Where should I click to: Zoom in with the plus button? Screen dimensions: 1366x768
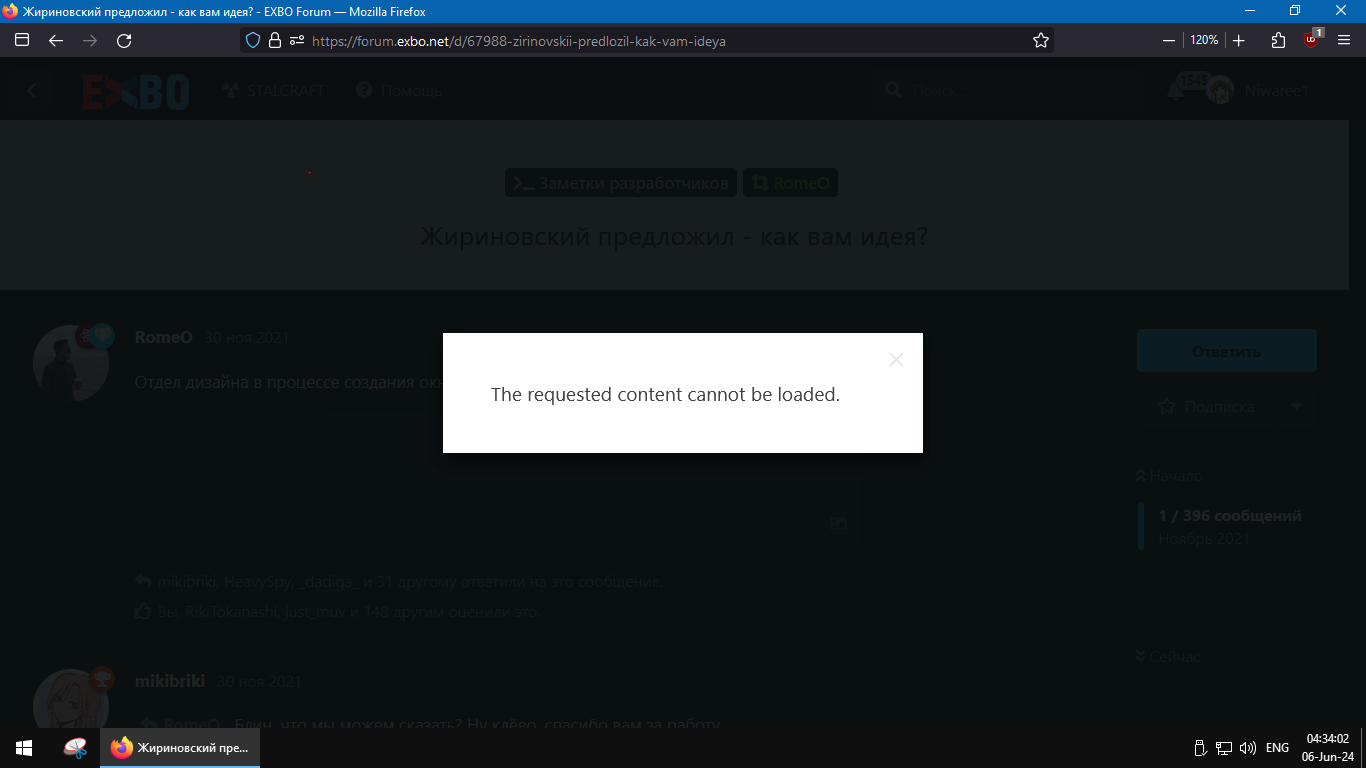(x=1239, y=40)
